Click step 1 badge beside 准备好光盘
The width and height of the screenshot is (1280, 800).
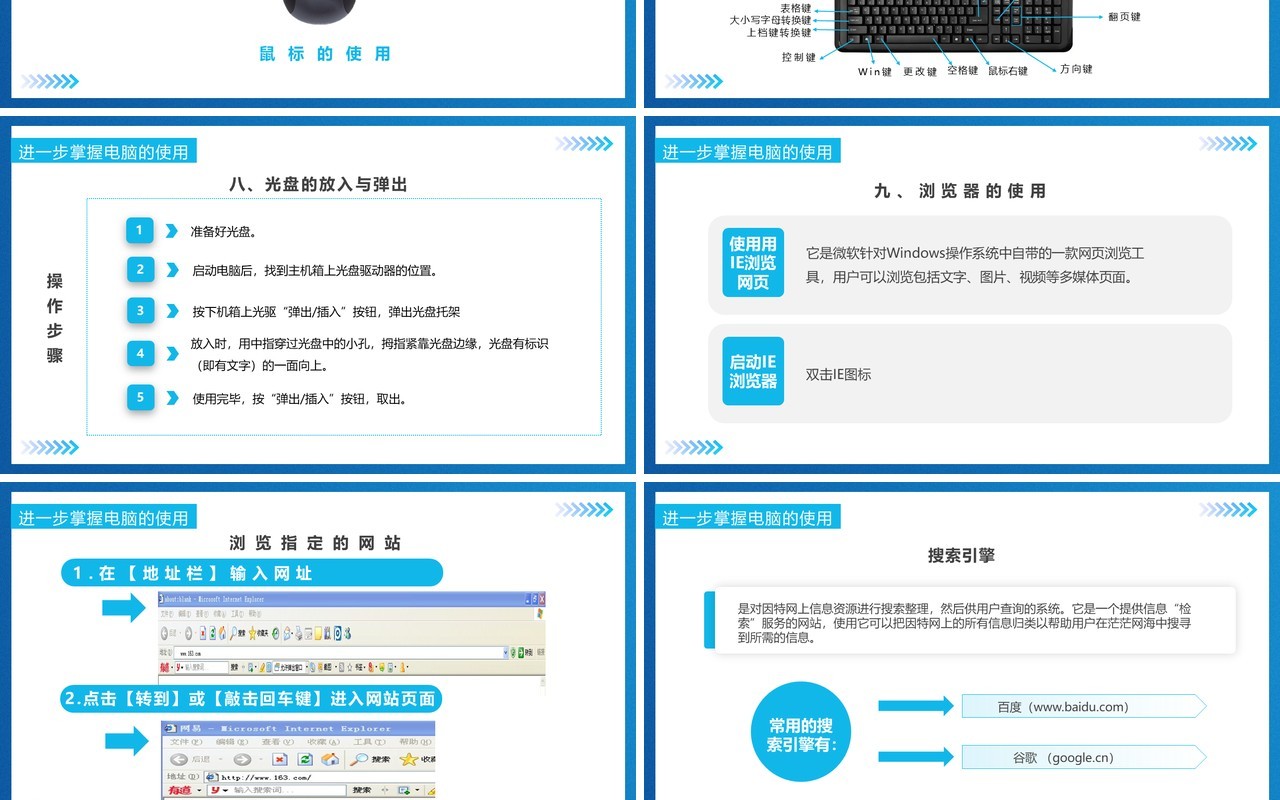(x=140, y=230)
